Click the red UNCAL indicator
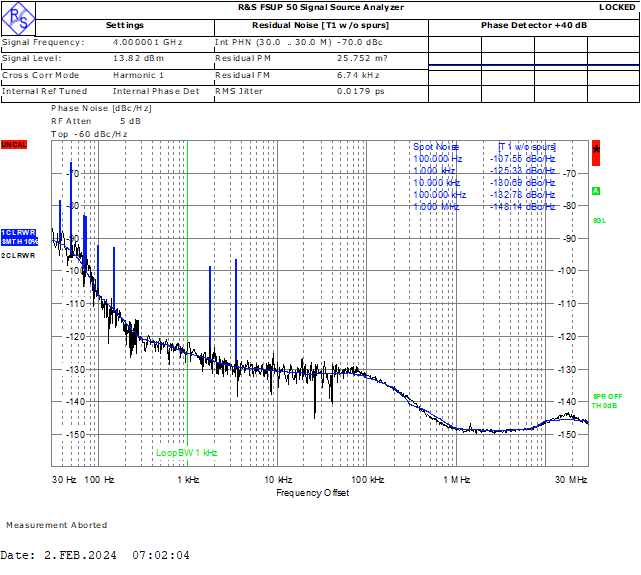 tap(14, 145)
